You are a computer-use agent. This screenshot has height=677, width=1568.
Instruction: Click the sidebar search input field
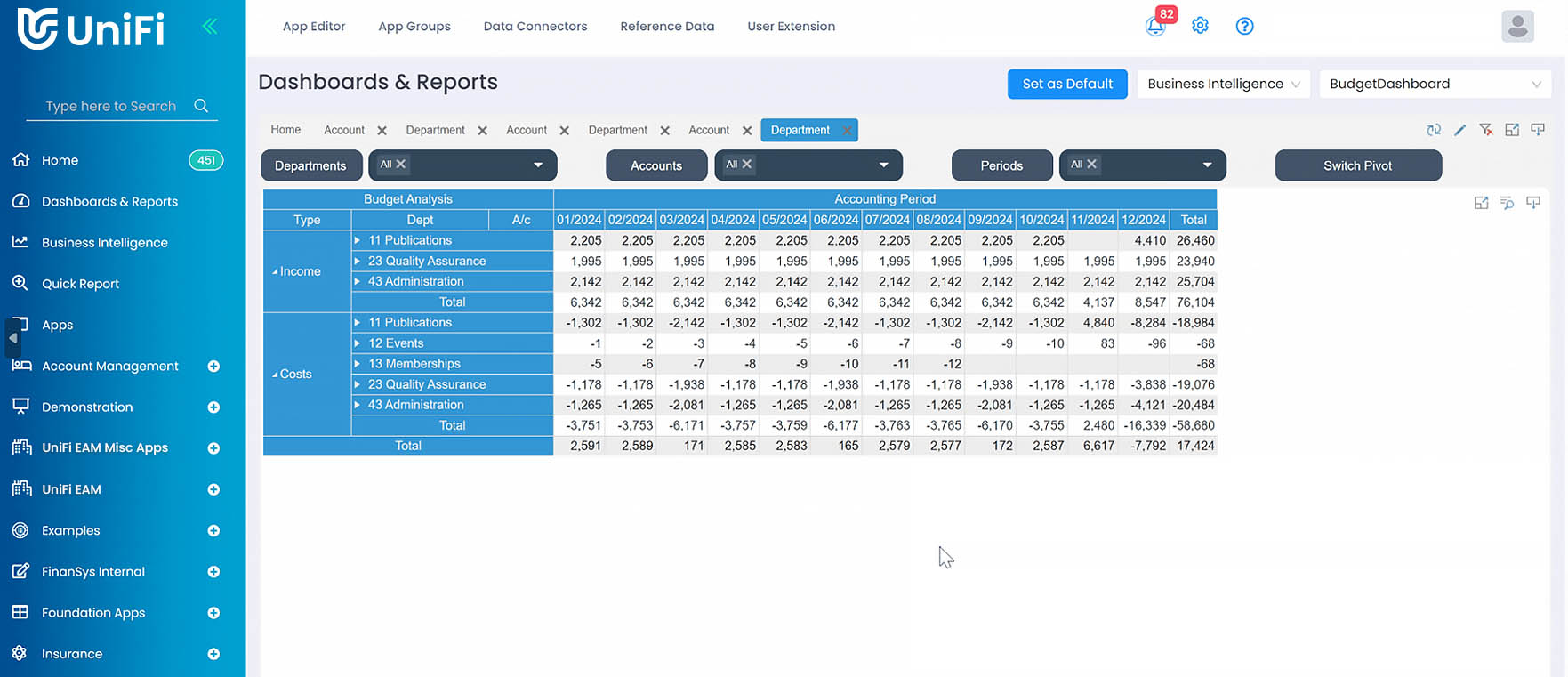pyautogui.click(x=111, y=106)
